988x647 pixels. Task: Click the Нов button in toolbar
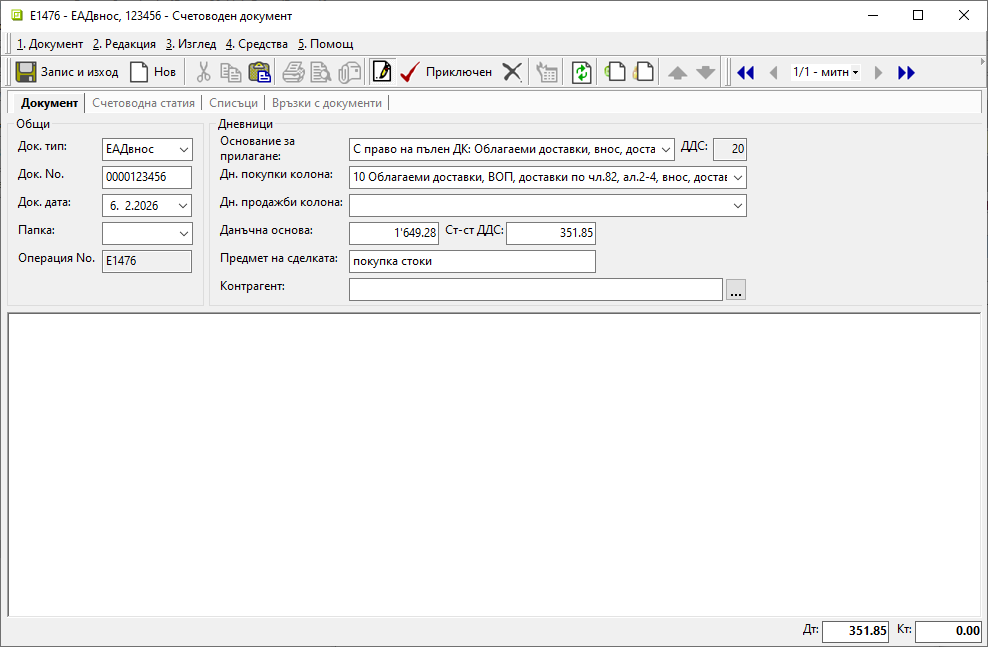click(x=153, y=72)
